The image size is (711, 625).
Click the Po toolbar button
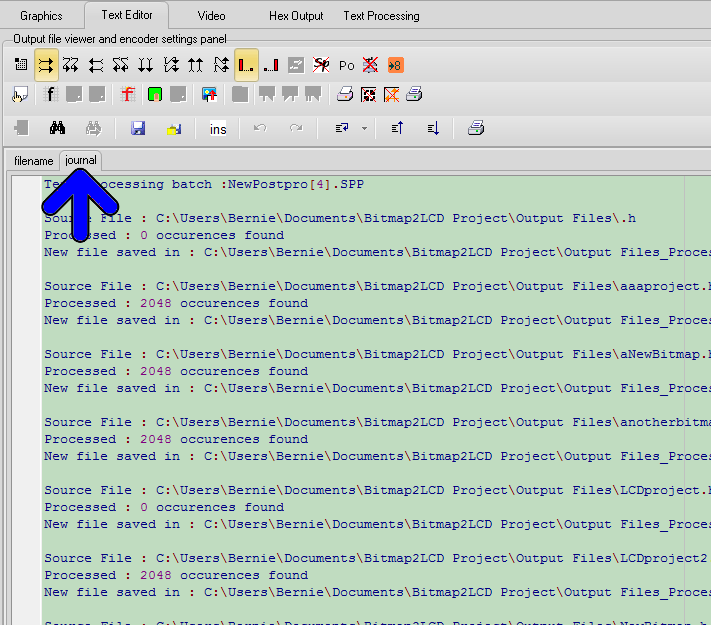tap(346, 66)
